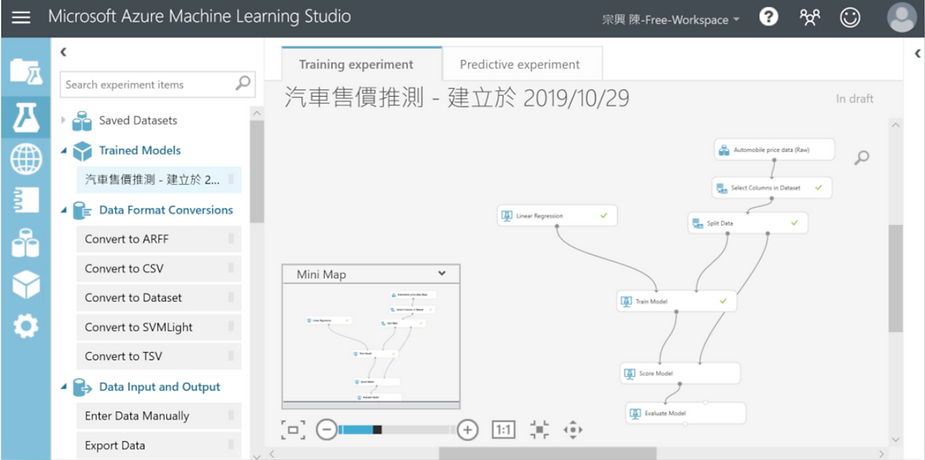Screen dimensions: 925x460
Task: Select the Select Columns in Dataset module
Action: click(772, 188)
